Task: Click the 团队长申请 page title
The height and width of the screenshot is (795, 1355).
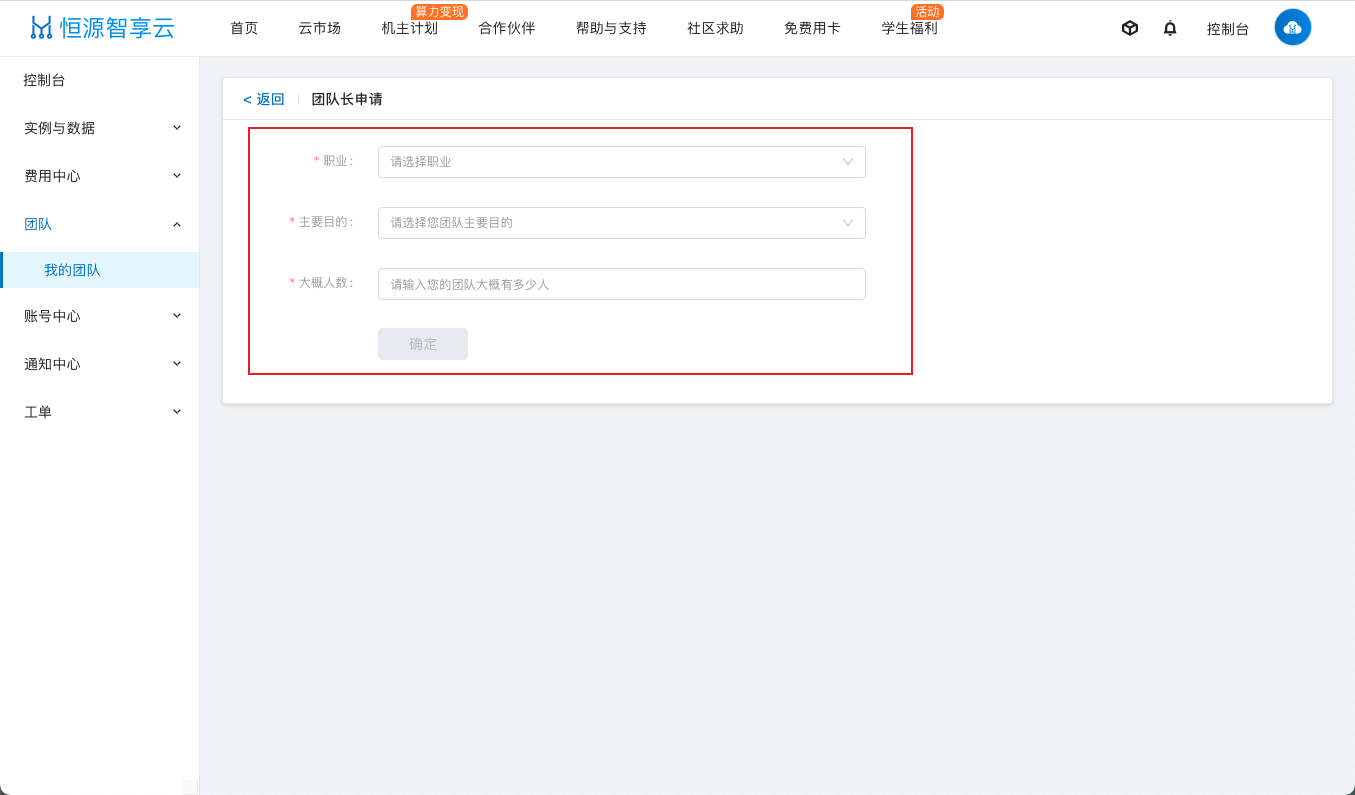Action: (347, 99)
